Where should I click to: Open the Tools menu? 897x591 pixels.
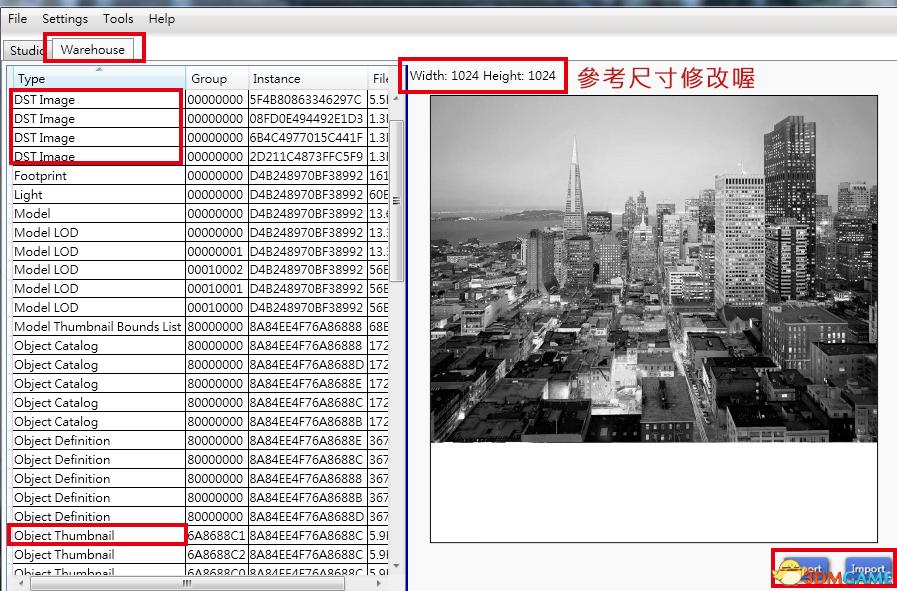118,18
